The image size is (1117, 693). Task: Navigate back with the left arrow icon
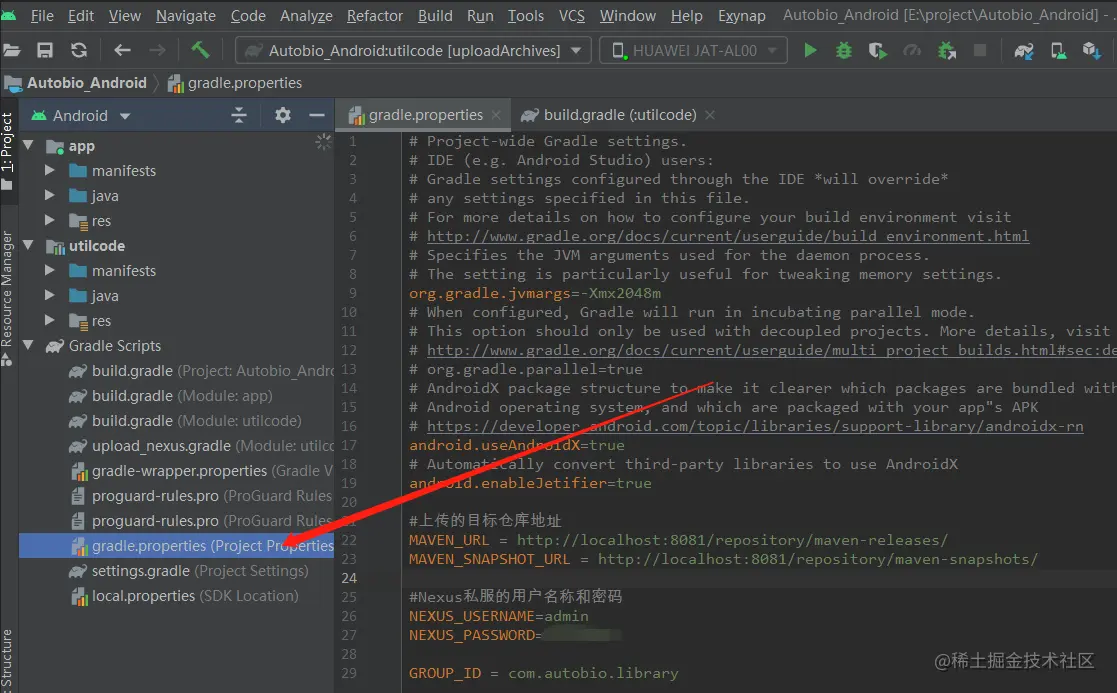[123, 51]
